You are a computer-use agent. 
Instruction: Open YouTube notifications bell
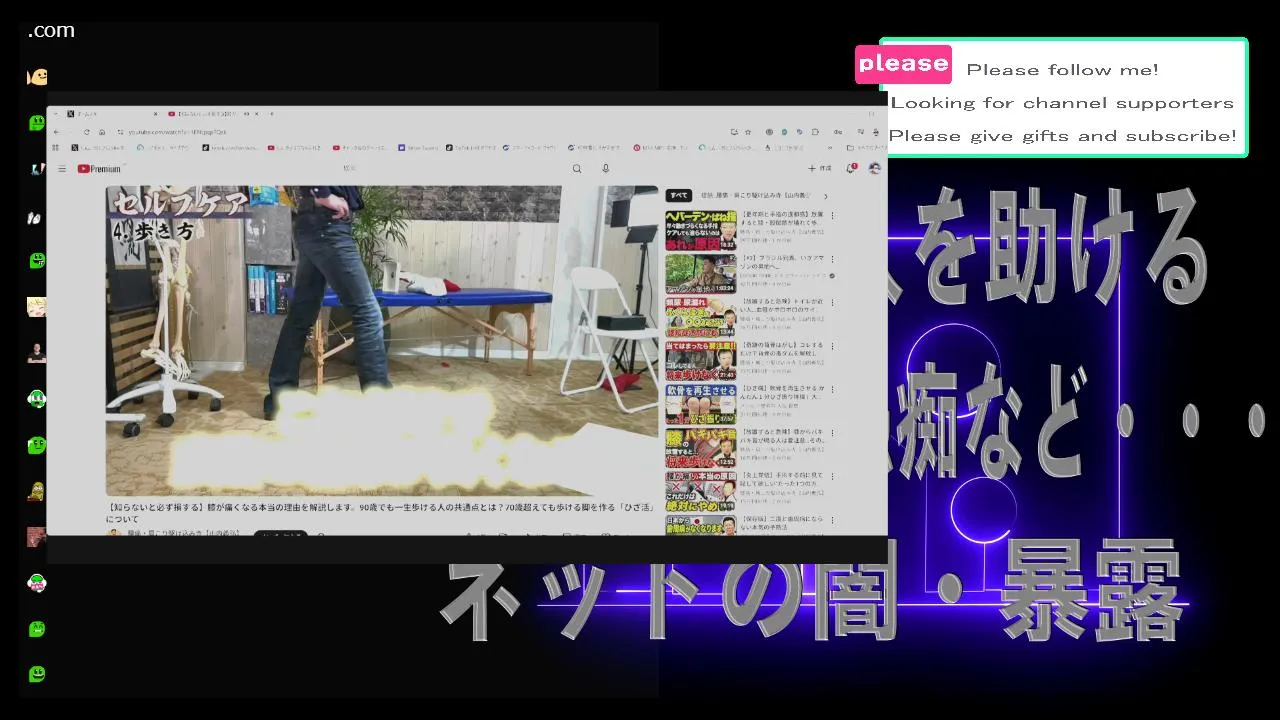tap(852, 168)
